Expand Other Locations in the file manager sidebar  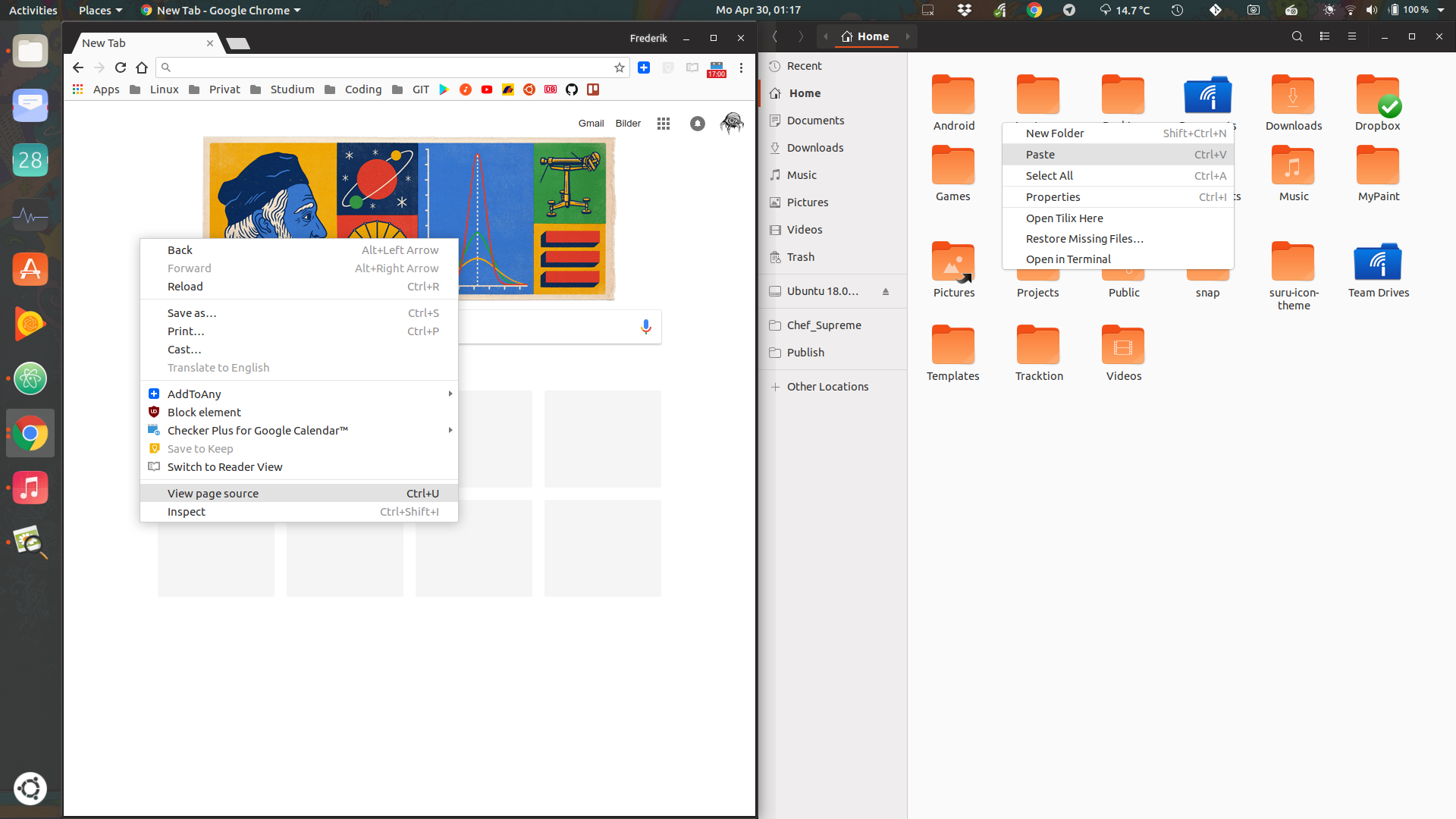coord(827,387)
